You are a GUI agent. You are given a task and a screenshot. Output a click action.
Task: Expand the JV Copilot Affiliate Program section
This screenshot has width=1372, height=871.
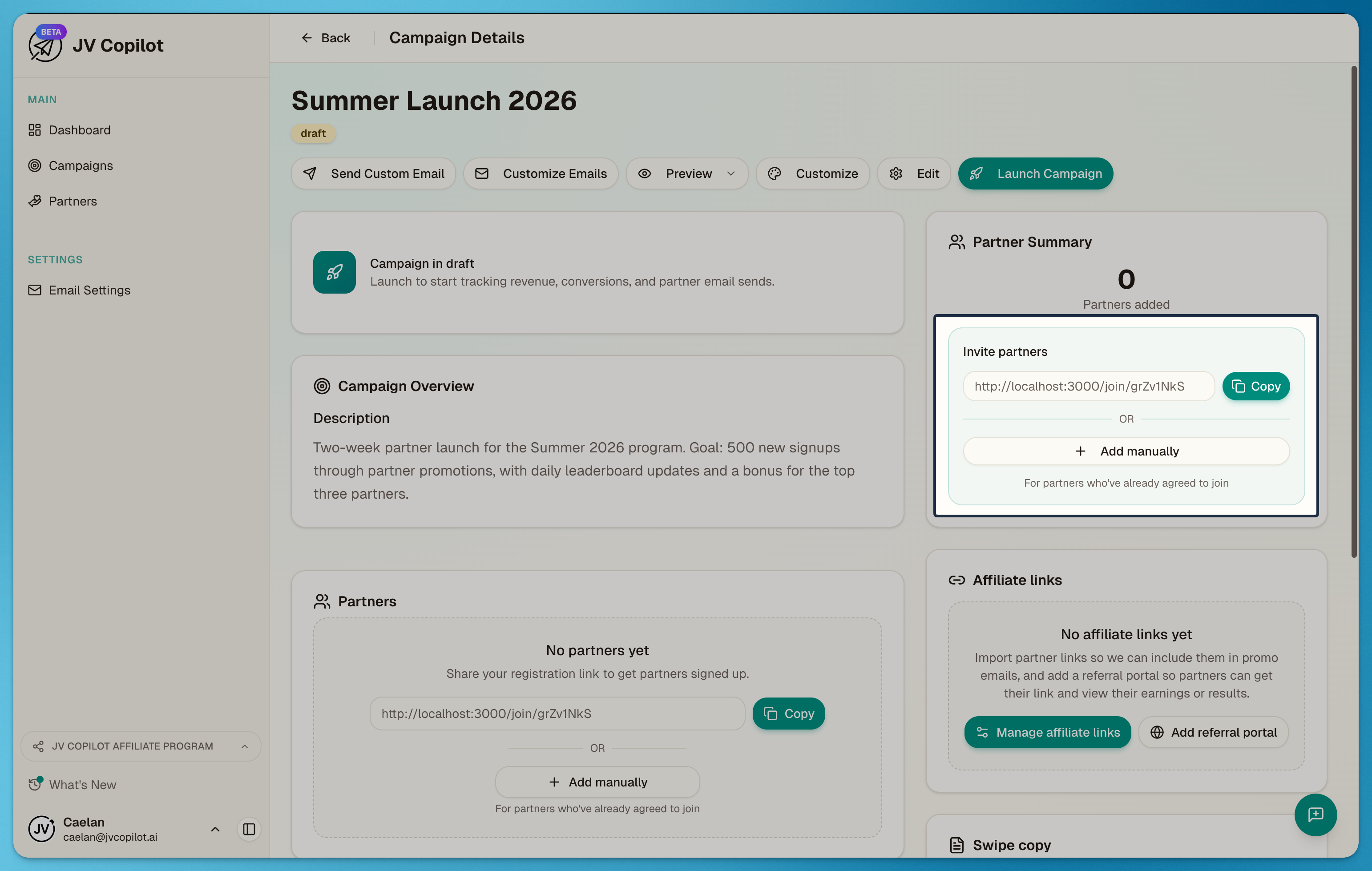141,746
